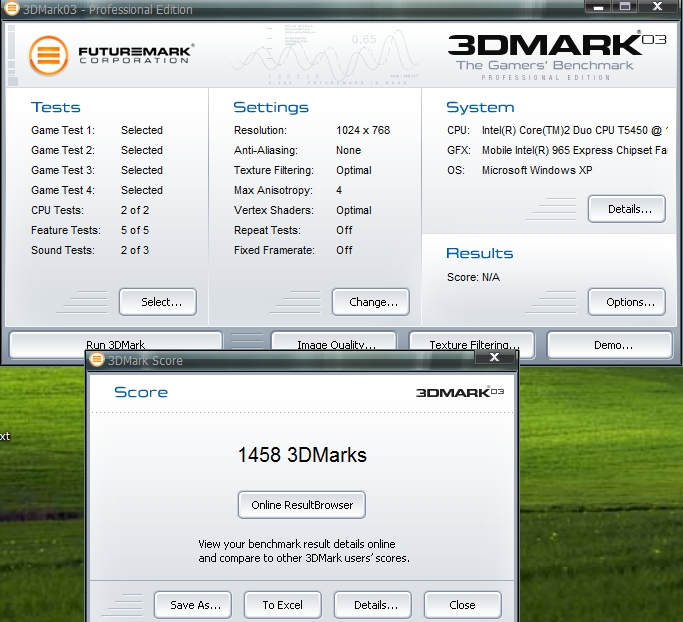Click the Score: N/A text
This screenshot has height=622, width=683.
[473, 277]
